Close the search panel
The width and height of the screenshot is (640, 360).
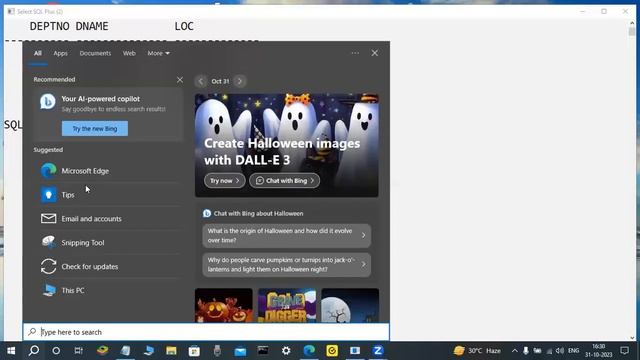coord(374,53)
